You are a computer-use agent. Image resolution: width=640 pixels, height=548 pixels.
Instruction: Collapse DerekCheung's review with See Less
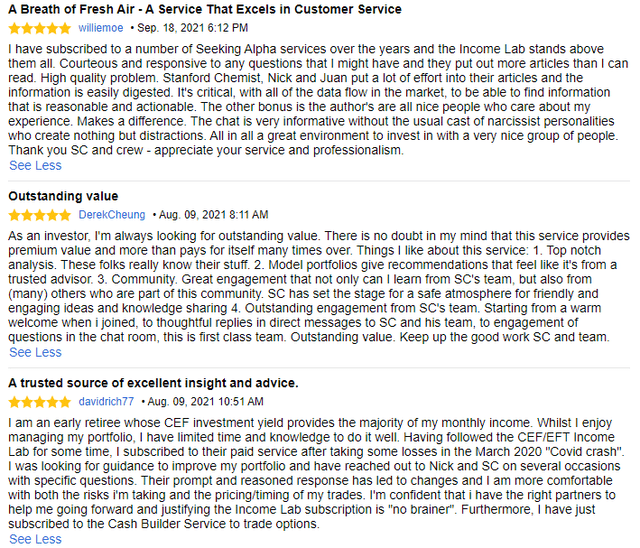pyautogui.click(x=35, y=352)
